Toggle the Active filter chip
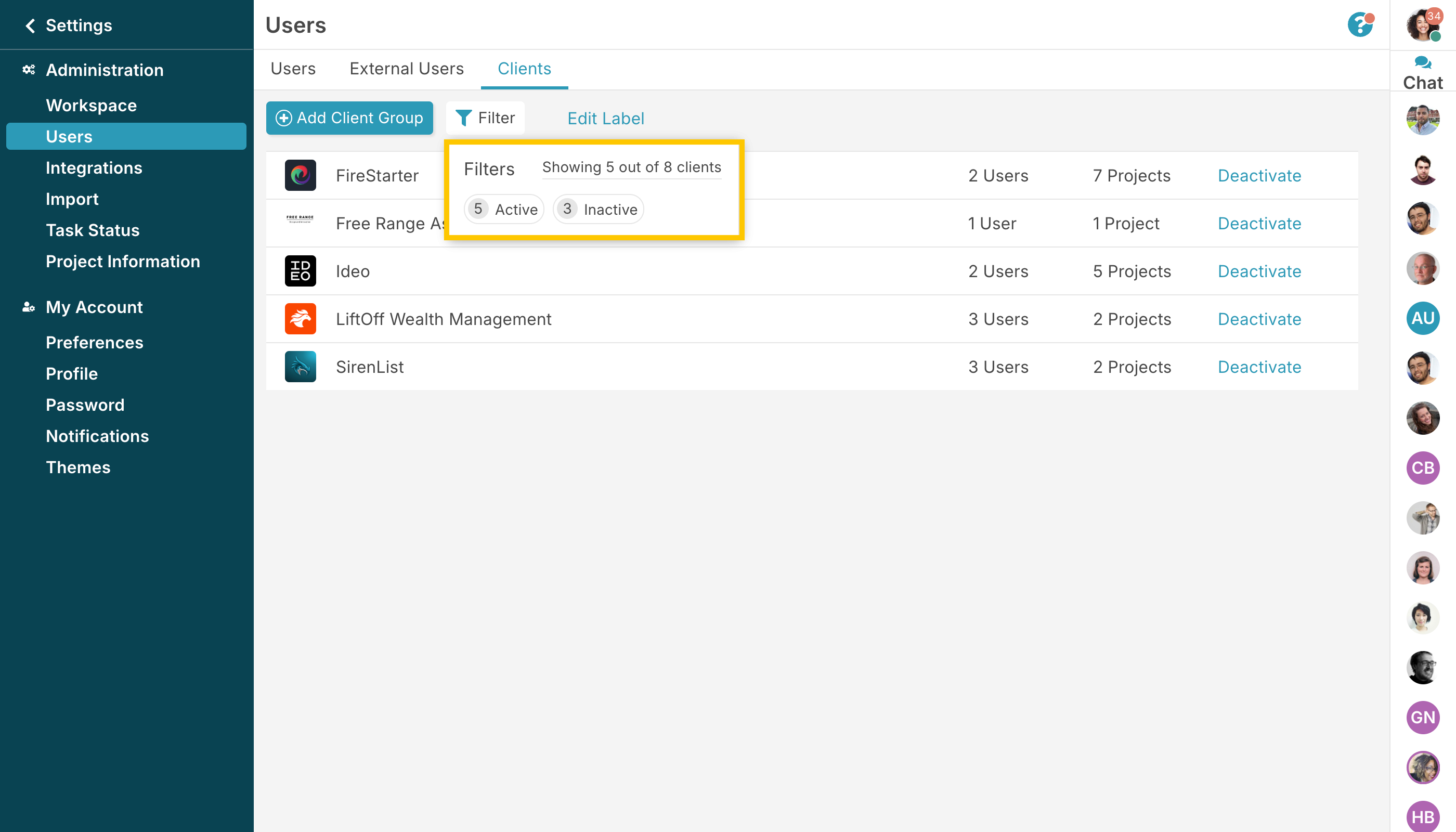1456x832 pixels. point(504,209)
